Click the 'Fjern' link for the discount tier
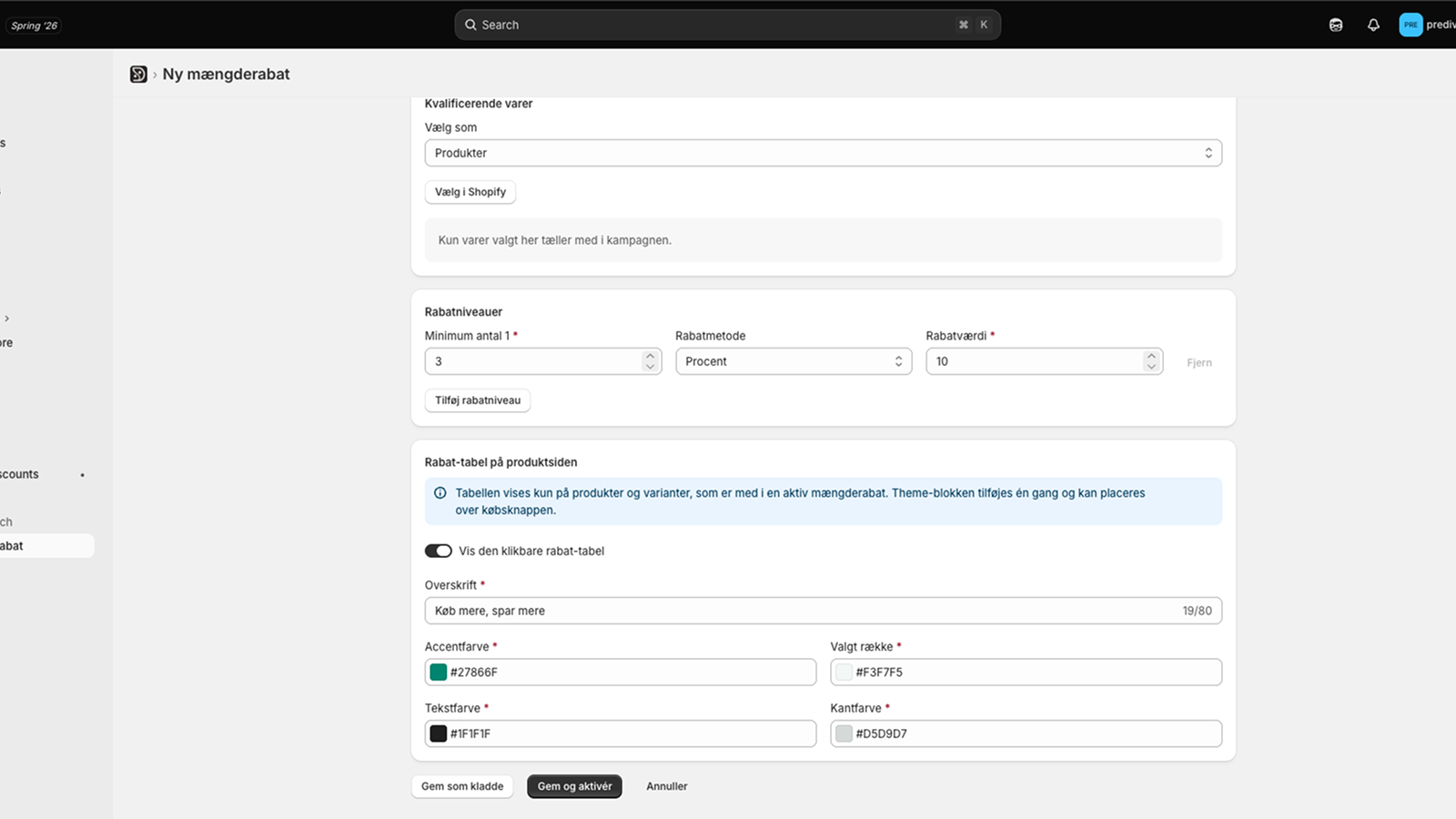Viewport: 1456px width, 819px height. click(x=1199, y=362)
